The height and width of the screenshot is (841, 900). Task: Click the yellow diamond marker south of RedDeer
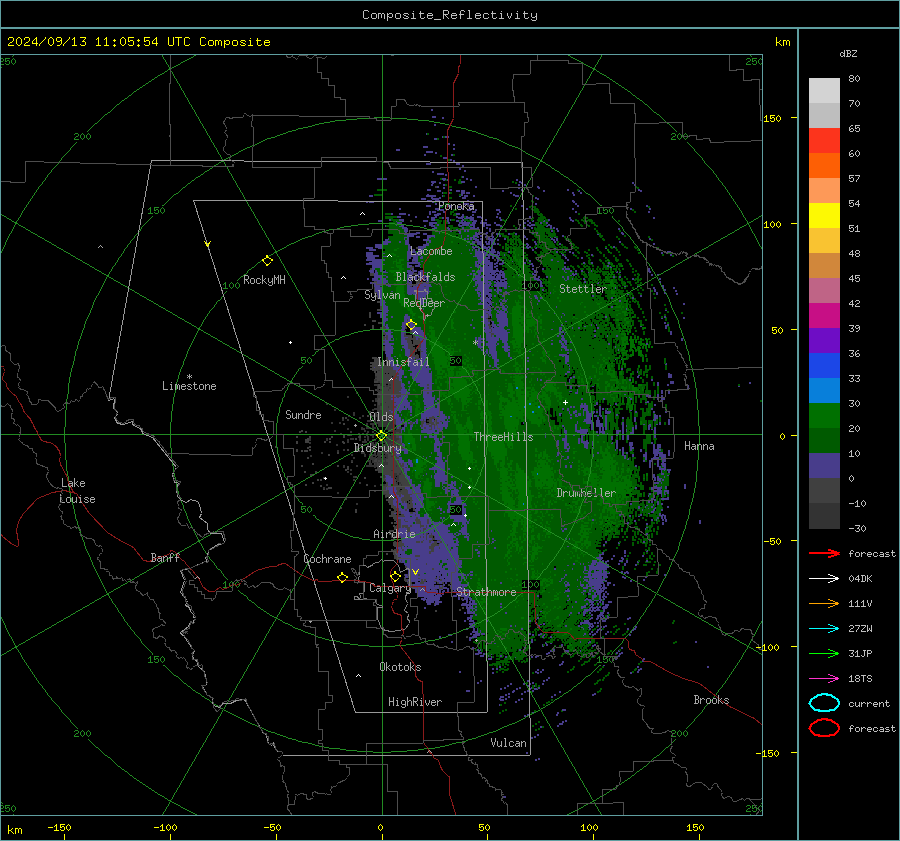coord(411,325)
